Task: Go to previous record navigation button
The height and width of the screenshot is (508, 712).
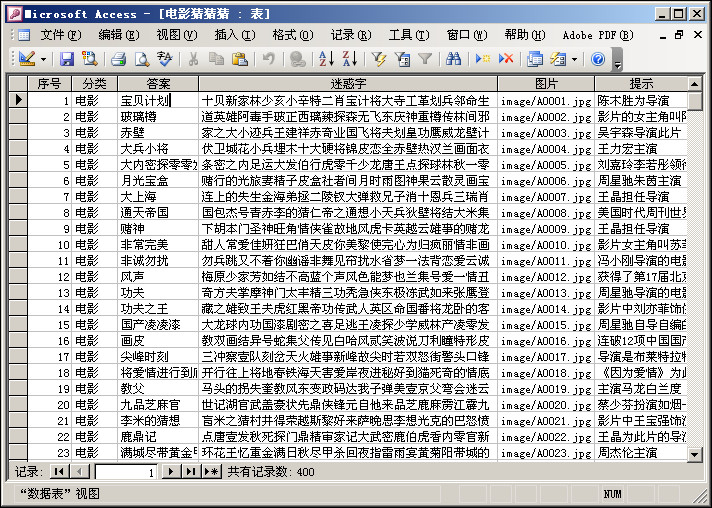Action: coord(80,472)
